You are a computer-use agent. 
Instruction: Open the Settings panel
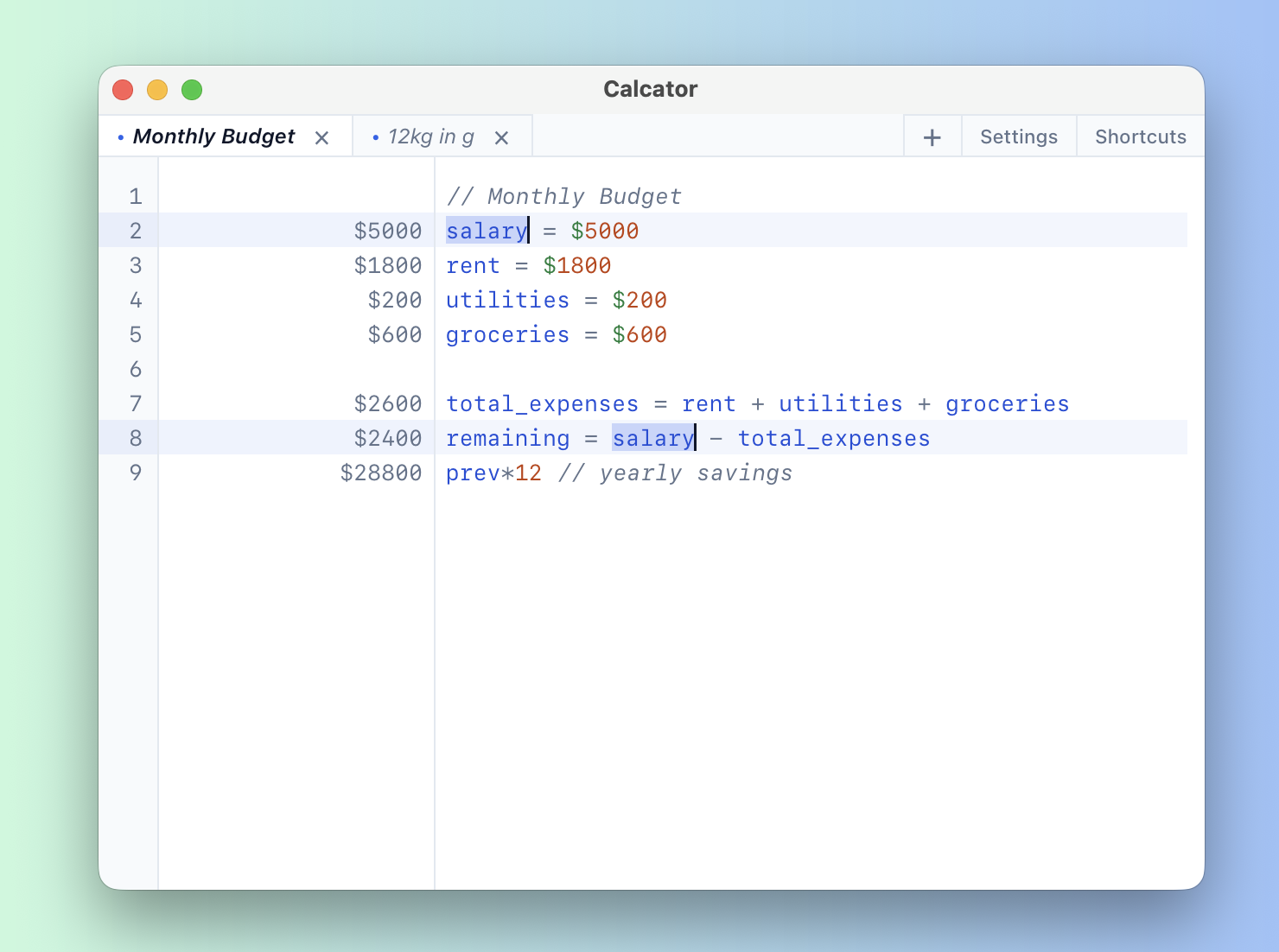point(1018,136)
